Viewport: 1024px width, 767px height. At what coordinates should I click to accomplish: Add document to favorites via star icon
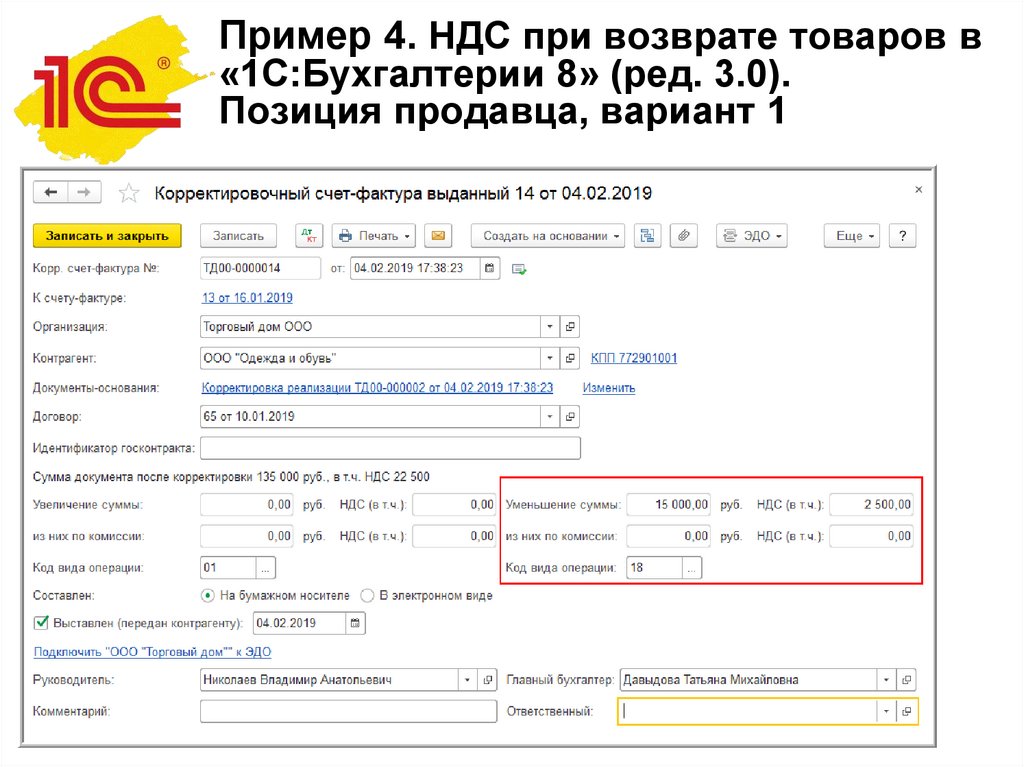pos(129,193)
